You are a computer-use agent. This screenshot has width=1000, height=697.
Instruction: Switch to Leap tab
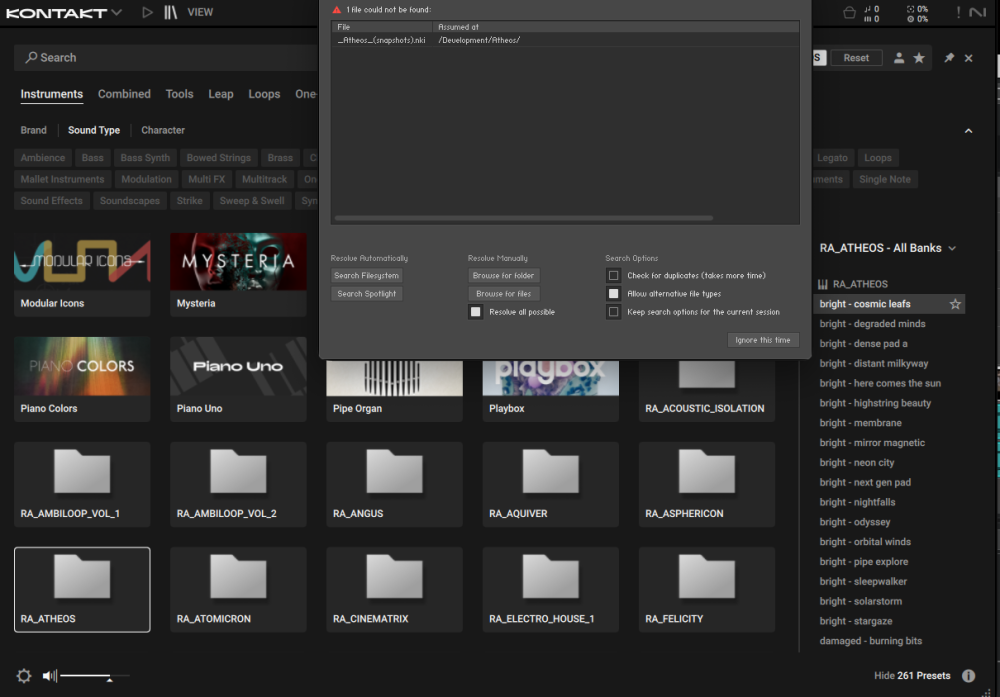[x=221, y=94]
